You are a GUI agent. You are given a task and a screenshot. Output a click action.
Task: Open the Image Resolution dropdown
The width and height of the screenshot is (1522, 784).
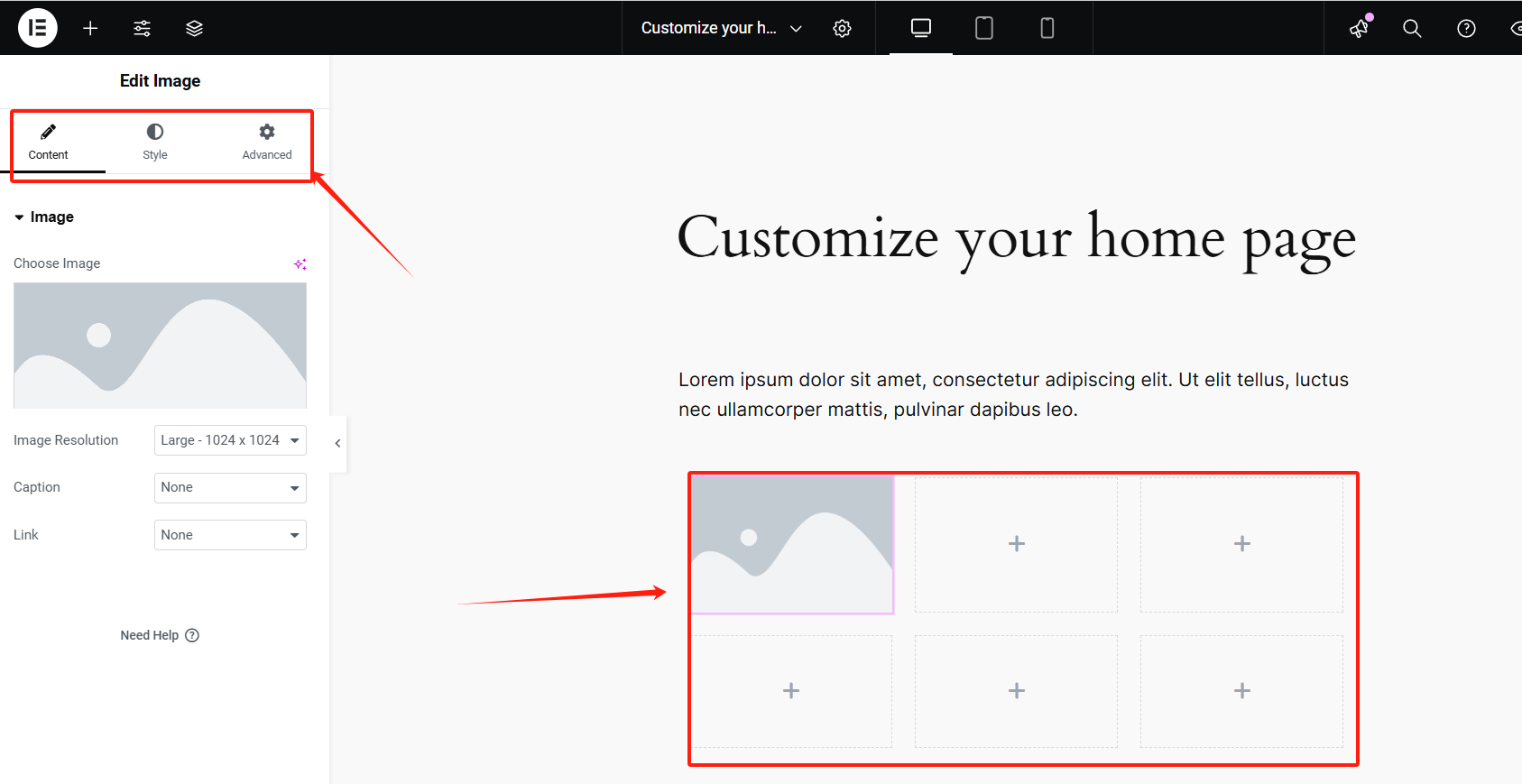230,440
